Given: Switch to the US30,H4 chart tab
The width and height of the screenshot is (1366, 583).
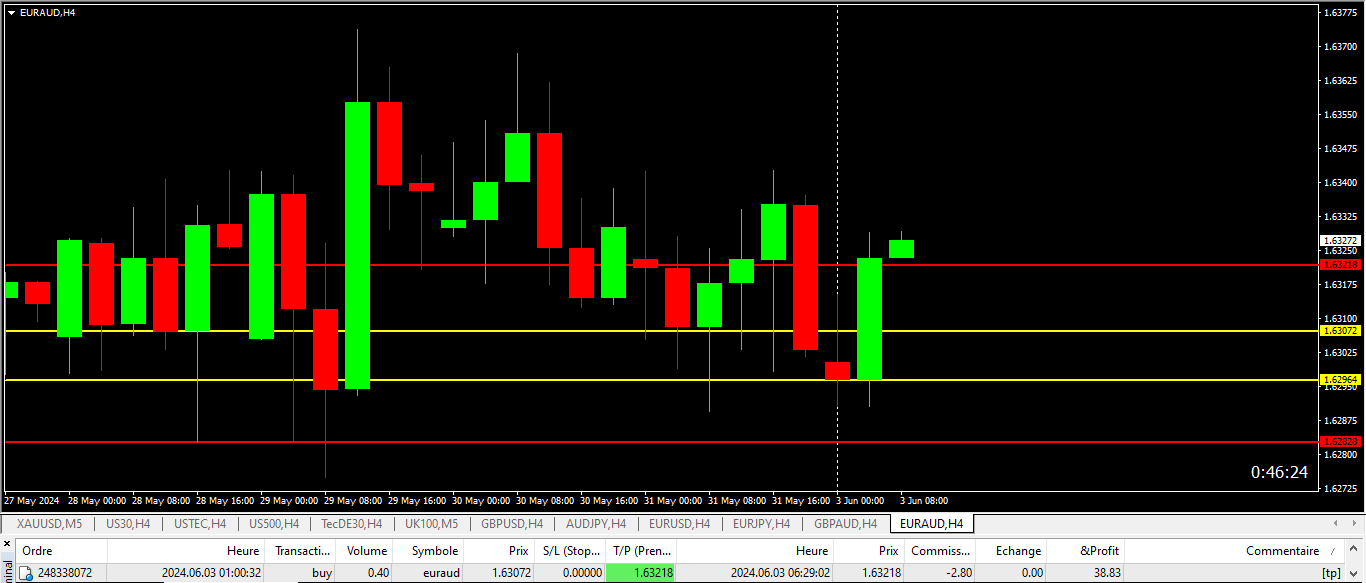Looking at the screenshot, I should [128, 523].
